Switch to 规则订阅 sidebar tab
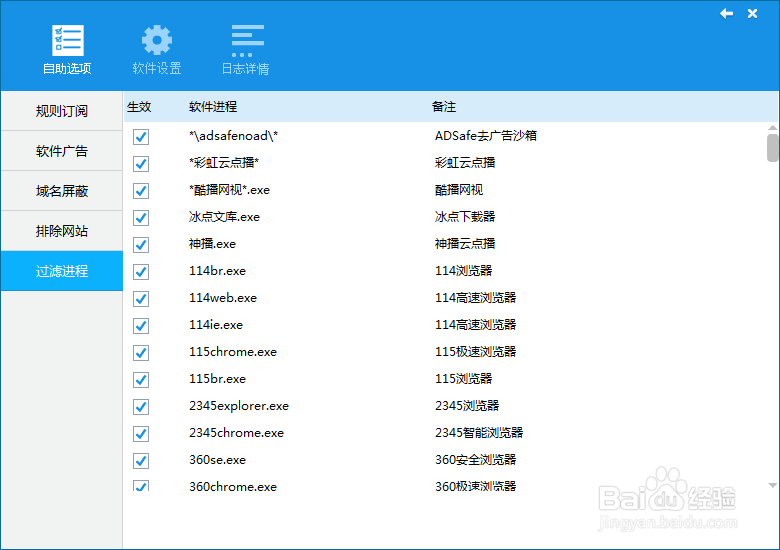 tap(62, 111)
